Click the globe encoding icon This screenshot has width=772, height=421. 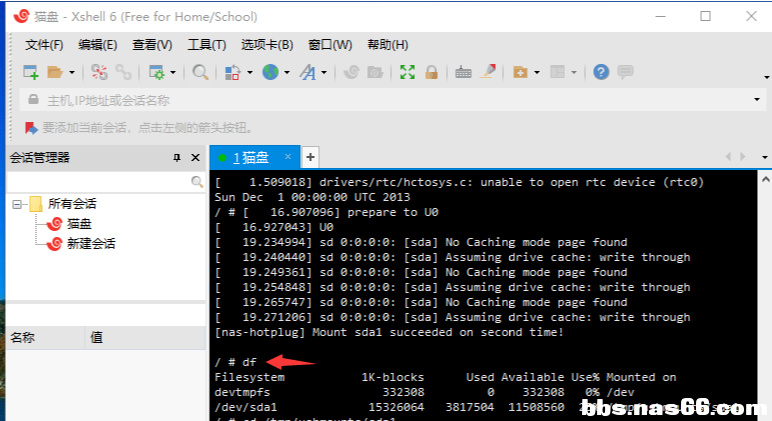[x=270, y=72]
